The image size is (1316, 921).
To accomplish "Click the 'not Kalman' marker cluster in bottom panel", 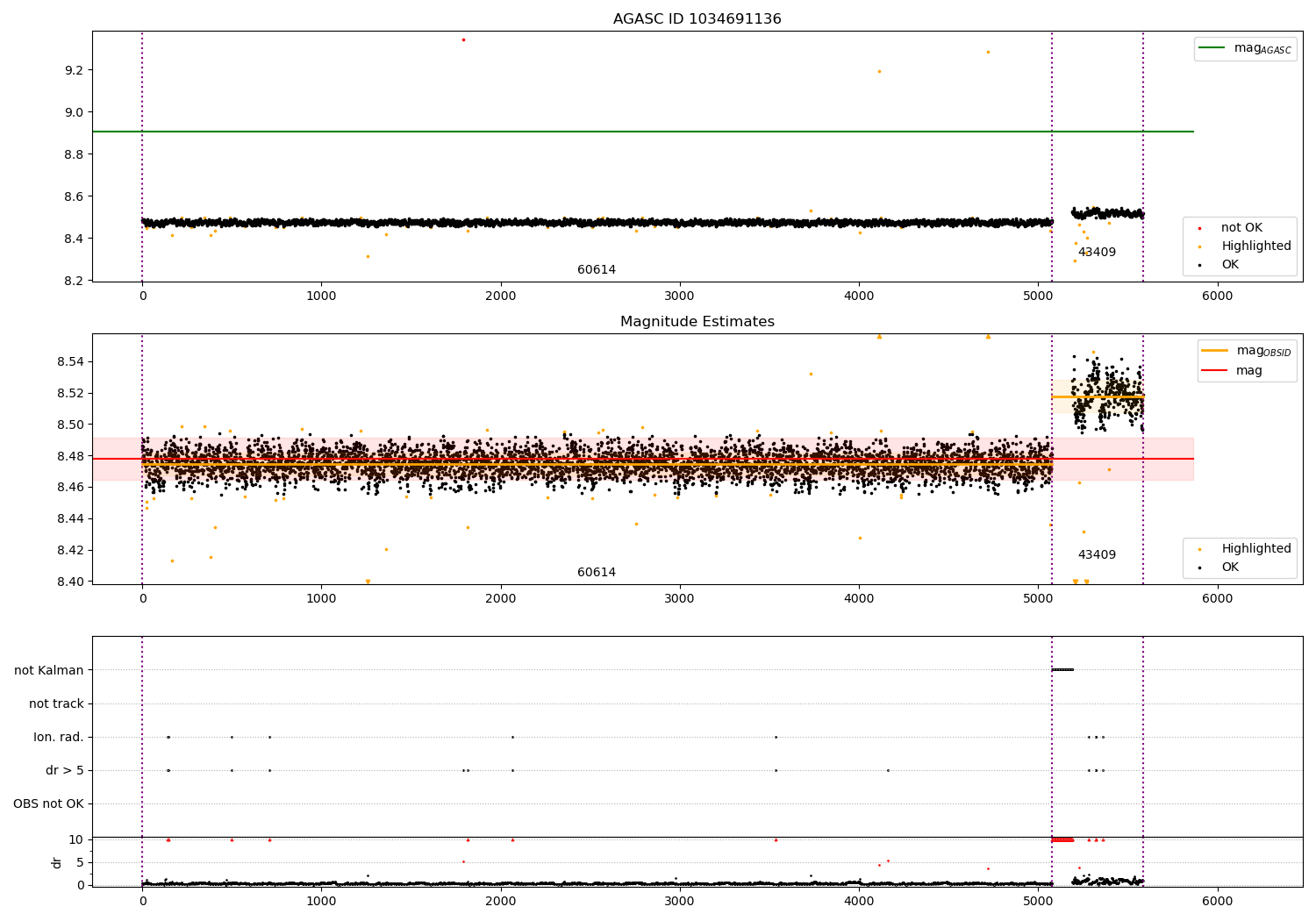I will click(x=1062, y=669).
